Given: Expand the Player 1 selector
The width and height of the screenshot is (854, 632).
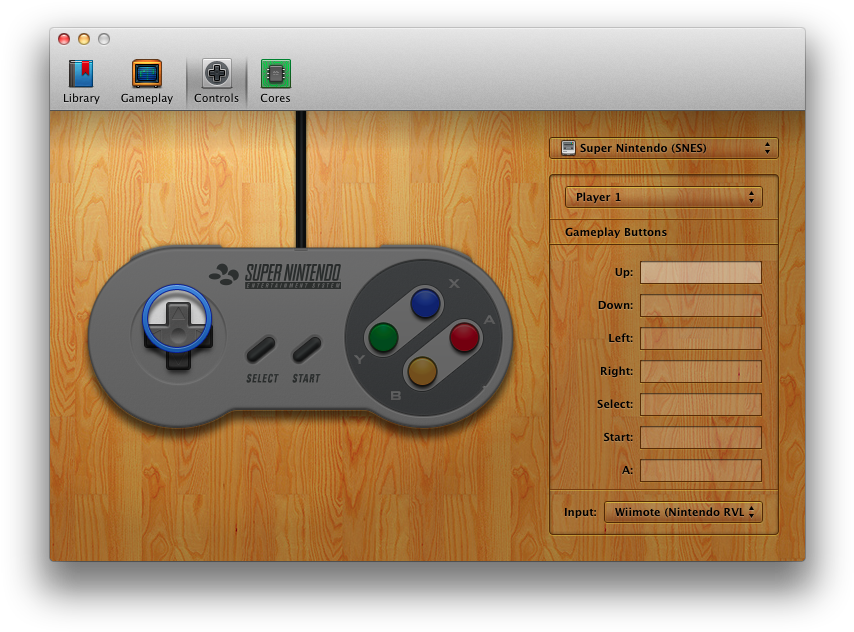Looking at the screenshot, I should [664, 197].
